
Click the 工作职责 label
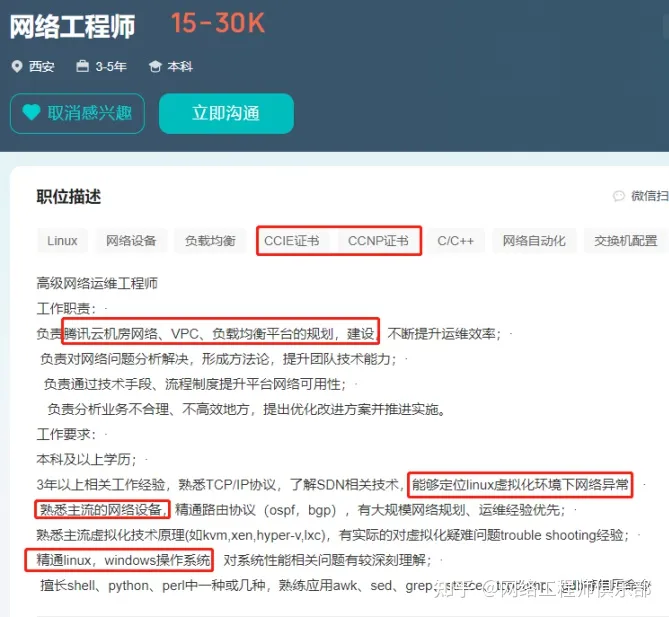(67, 308)
